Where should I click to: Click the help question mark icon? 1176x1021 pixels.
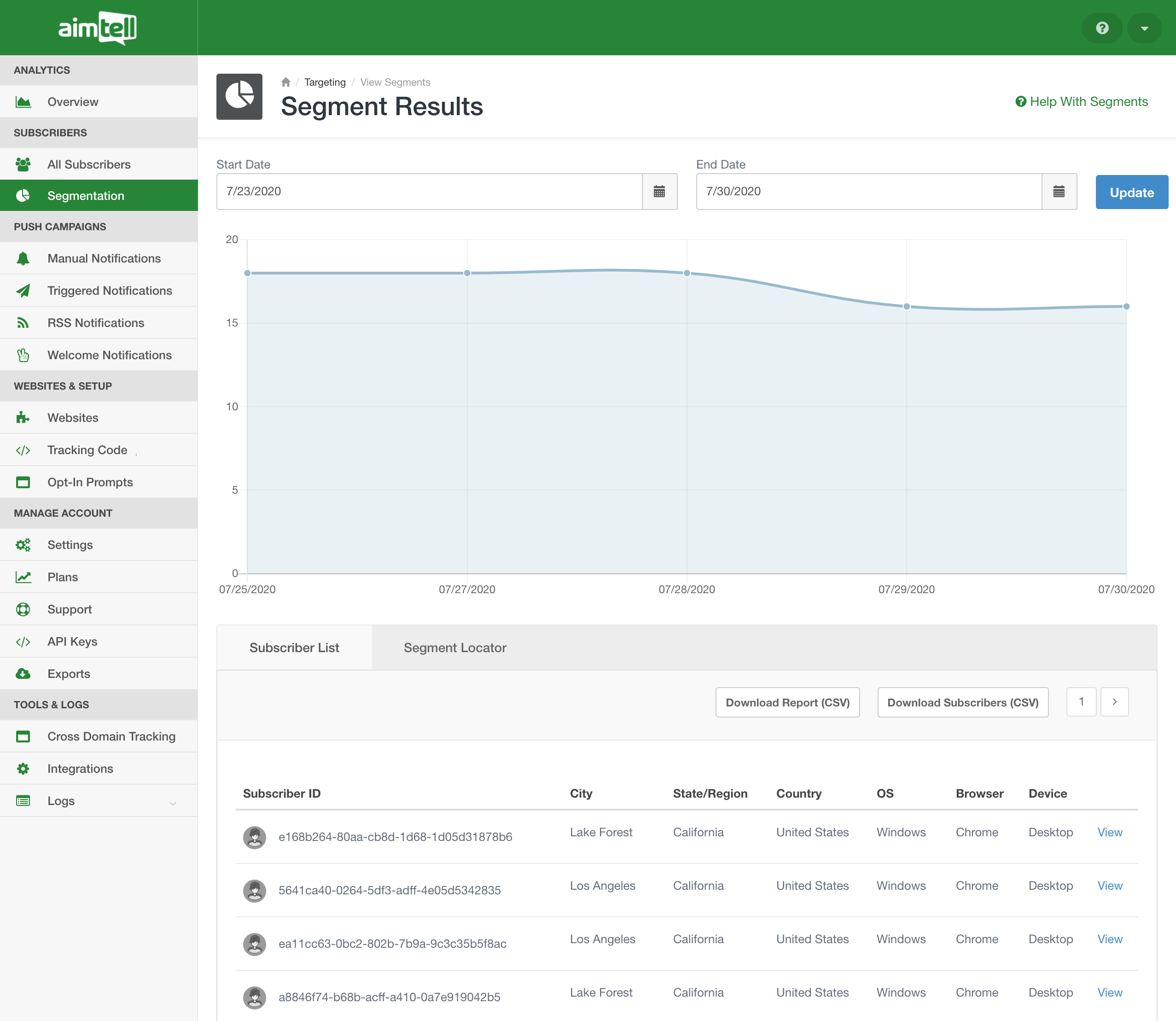(x=1102, y=28)
